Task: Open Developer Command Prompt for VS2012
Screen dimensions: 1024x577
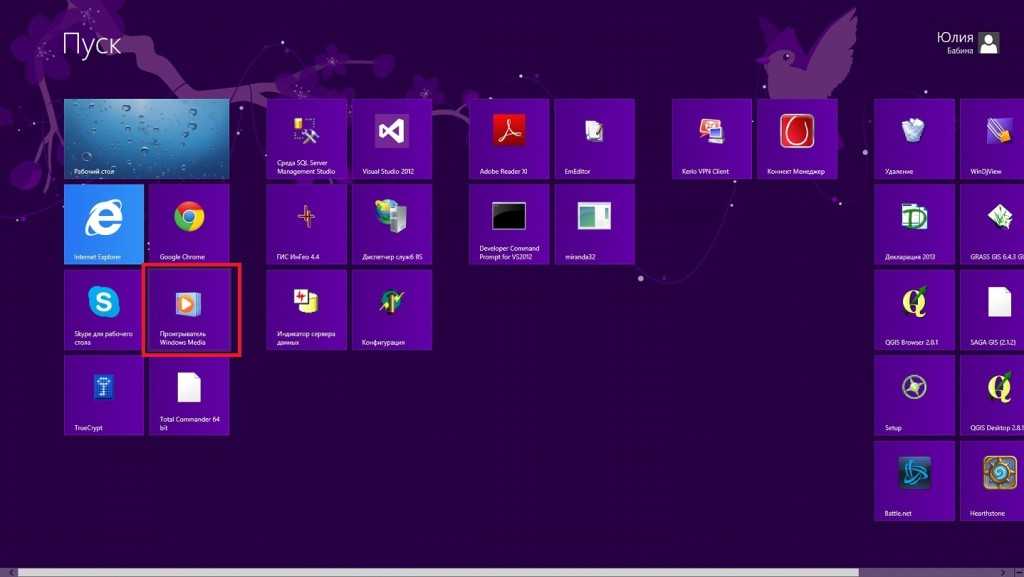Action: point(509,225)
